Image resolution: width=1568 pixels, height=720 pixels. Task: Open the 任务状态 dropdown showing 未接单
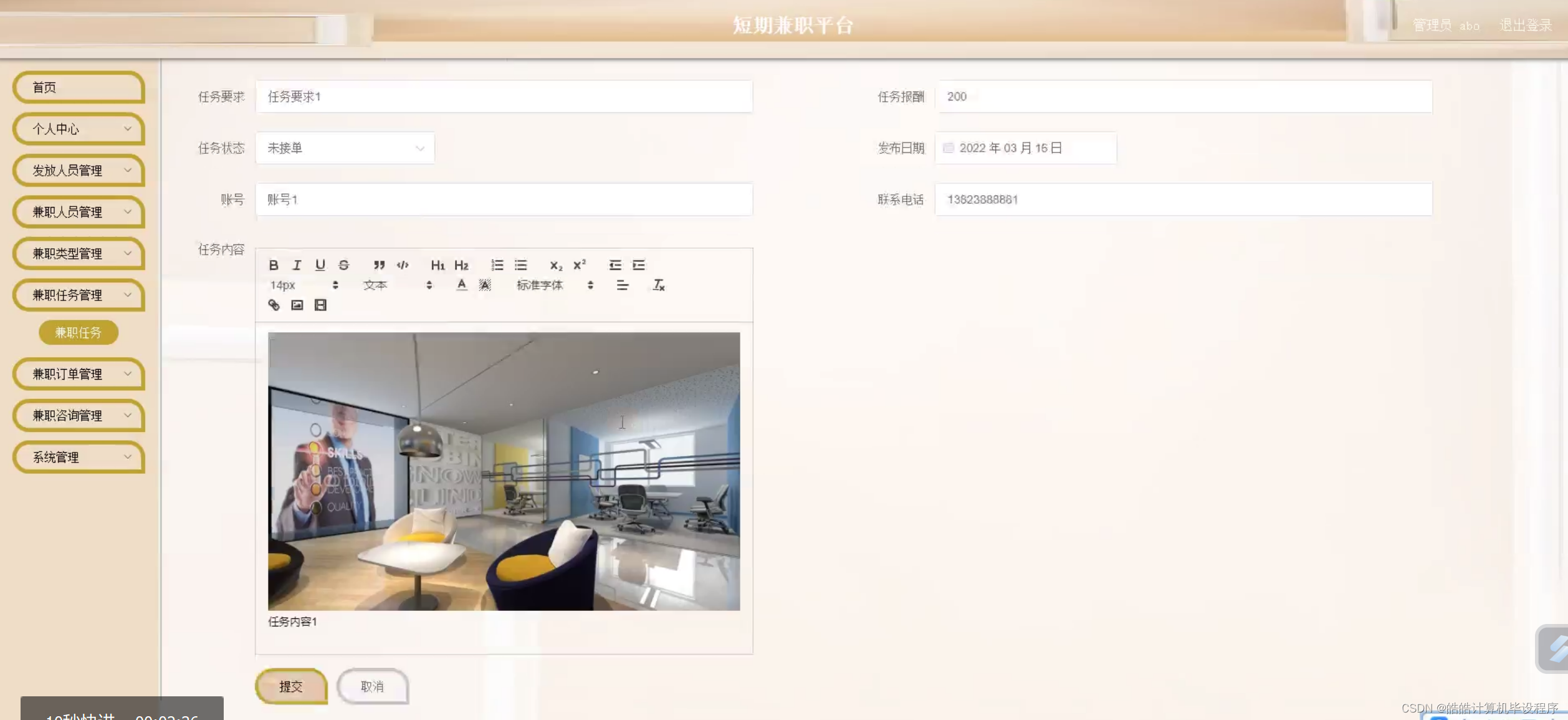(x=345, y=148)
